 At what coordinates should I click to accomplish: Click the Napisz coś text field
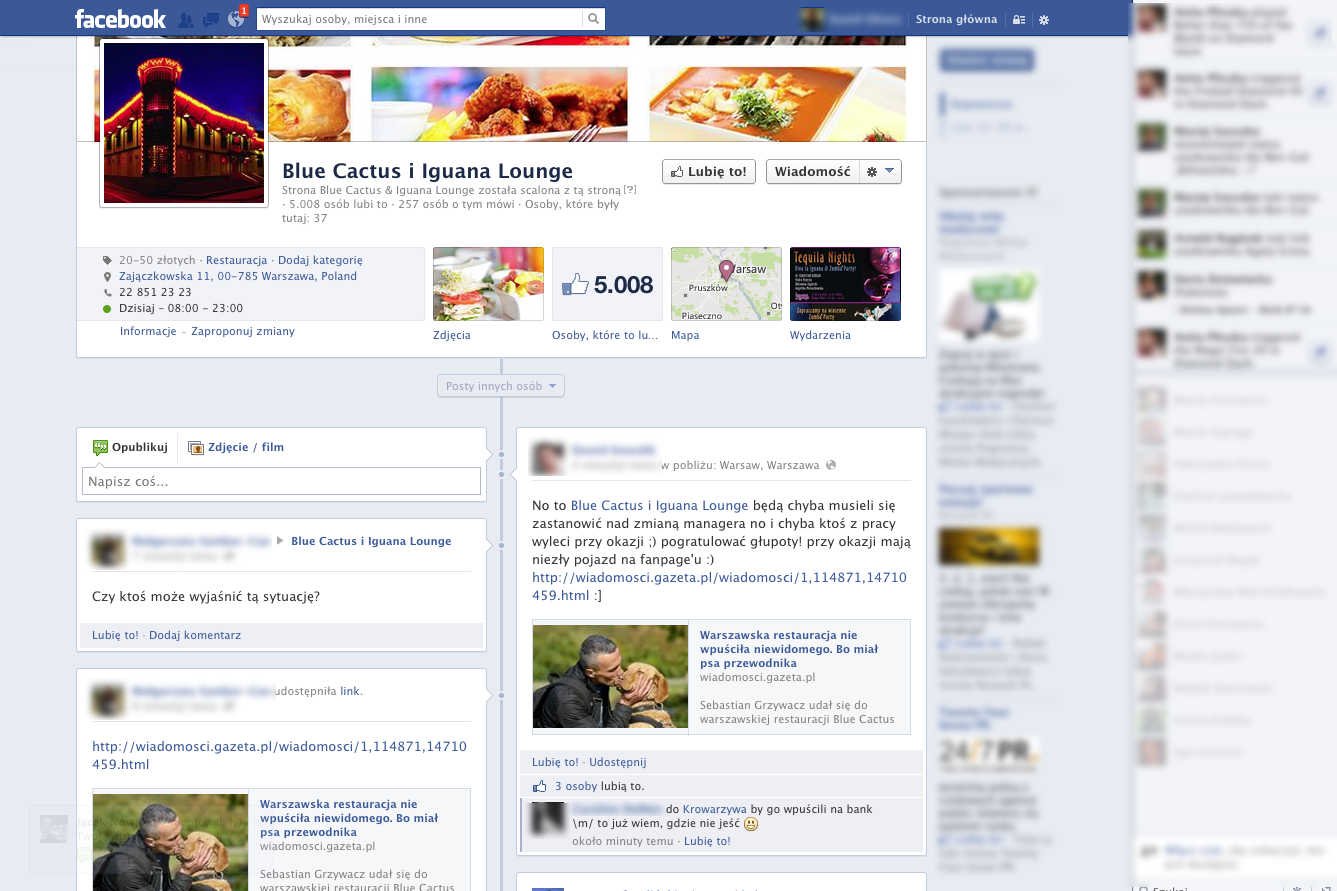click(281, 482)
